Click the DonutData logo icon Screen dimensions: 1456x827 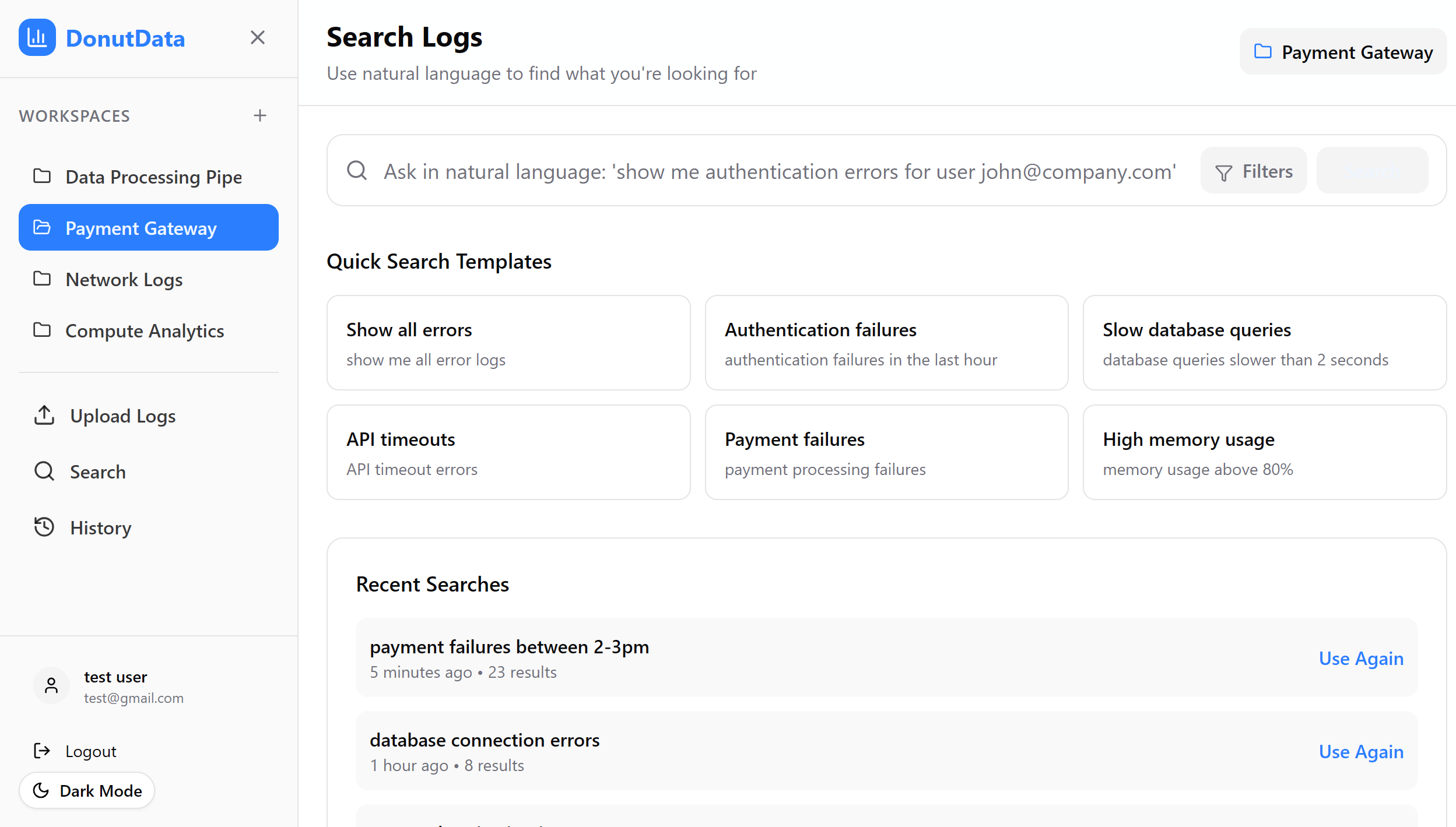(37, 38)
